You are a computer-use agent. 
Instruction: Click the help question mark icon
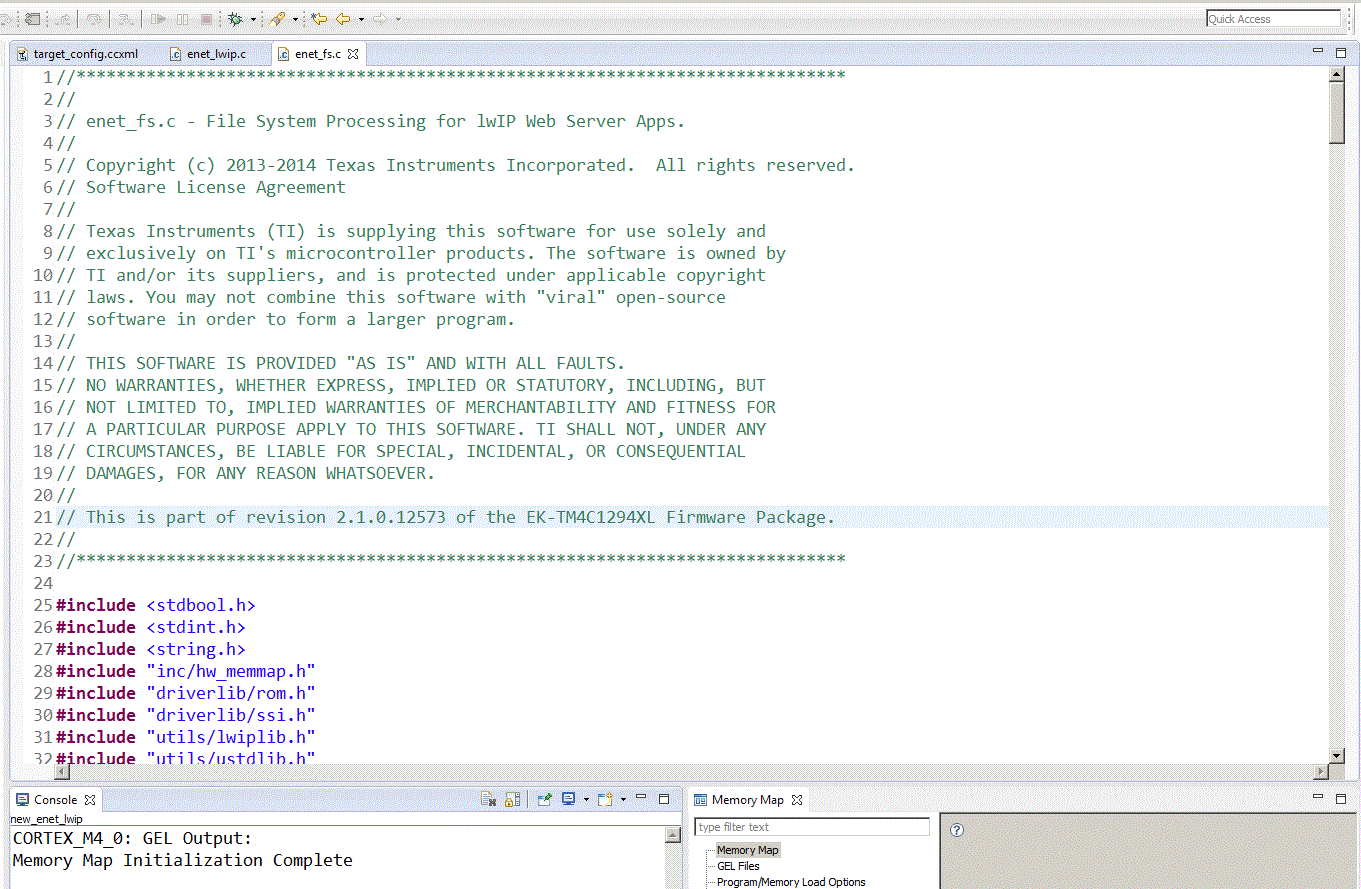tap(957, 830)
